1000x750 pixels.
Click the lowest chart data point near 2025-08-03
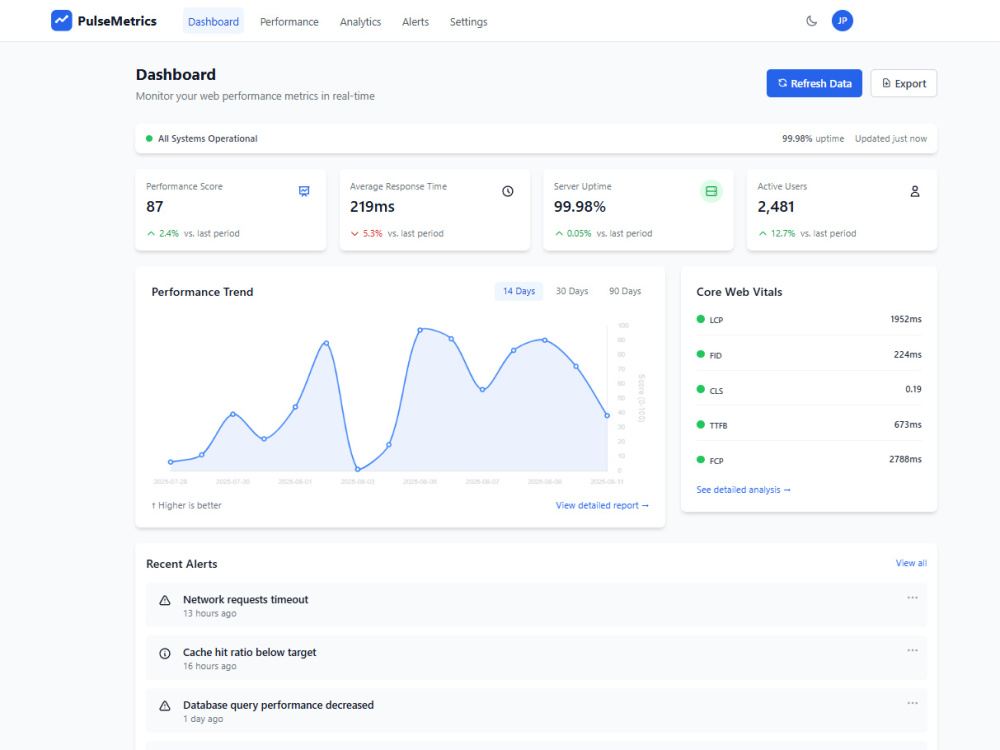tap(358, 469)
